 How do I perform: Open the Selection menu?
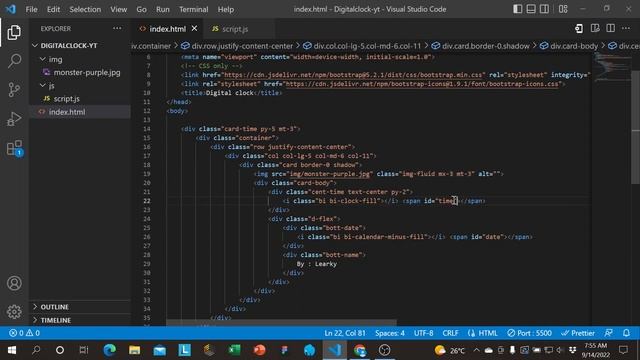click(85, 9)
